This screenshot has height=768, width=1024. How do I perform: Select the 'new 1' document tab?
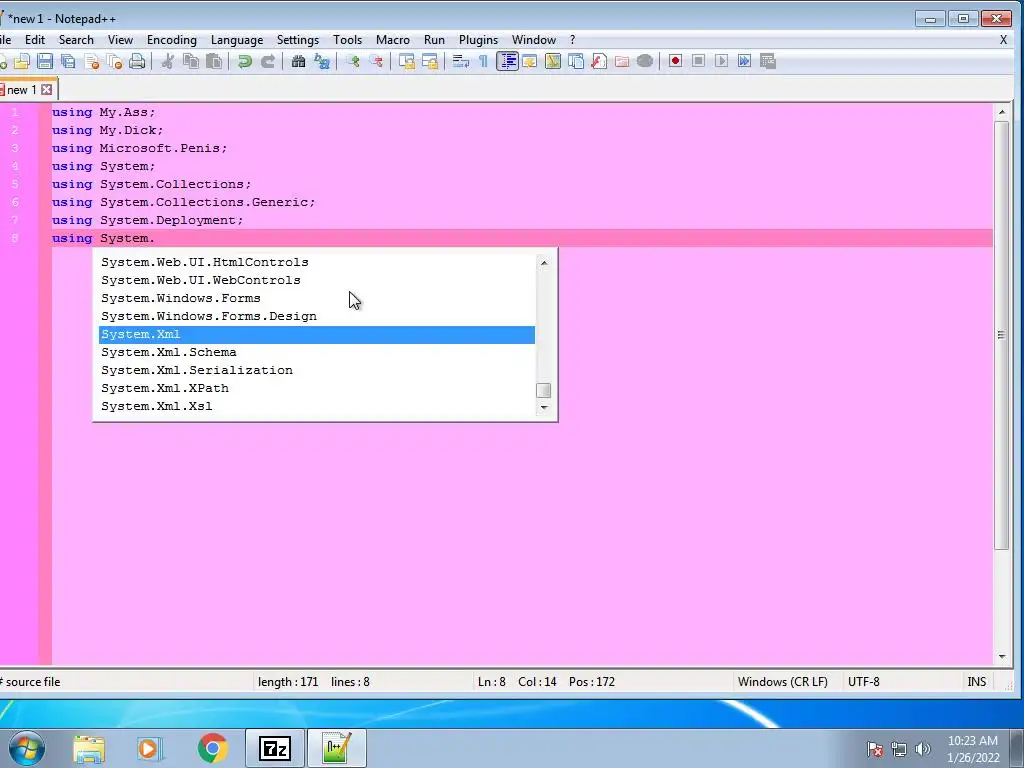pos(22,89)
